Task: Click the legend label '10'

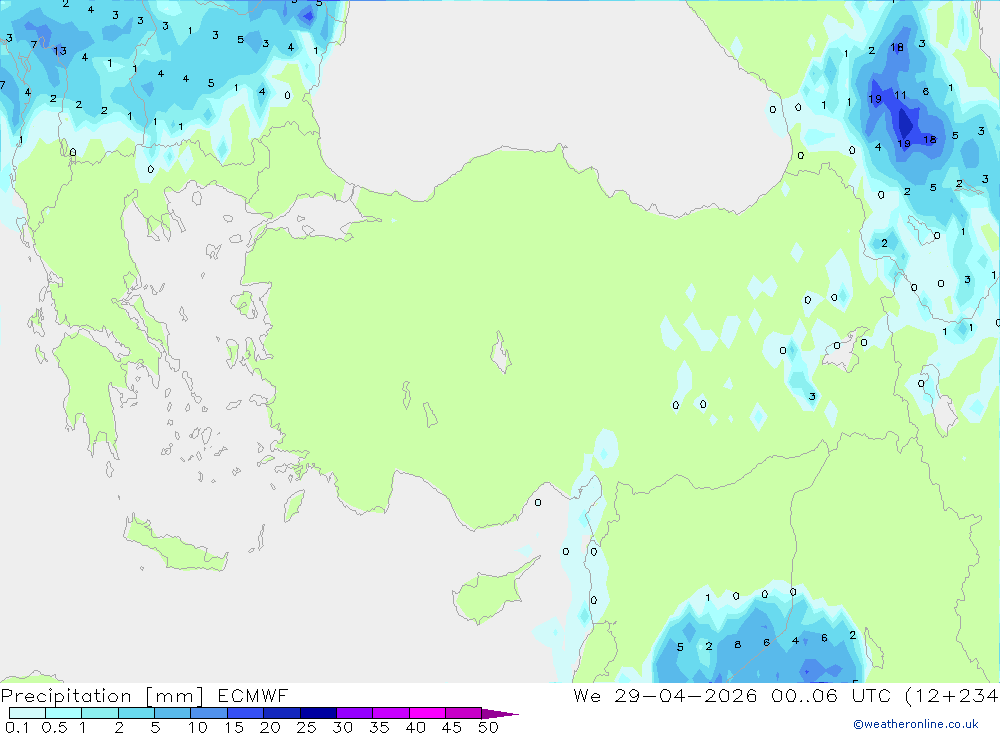Action: click(x=198, y=727)
